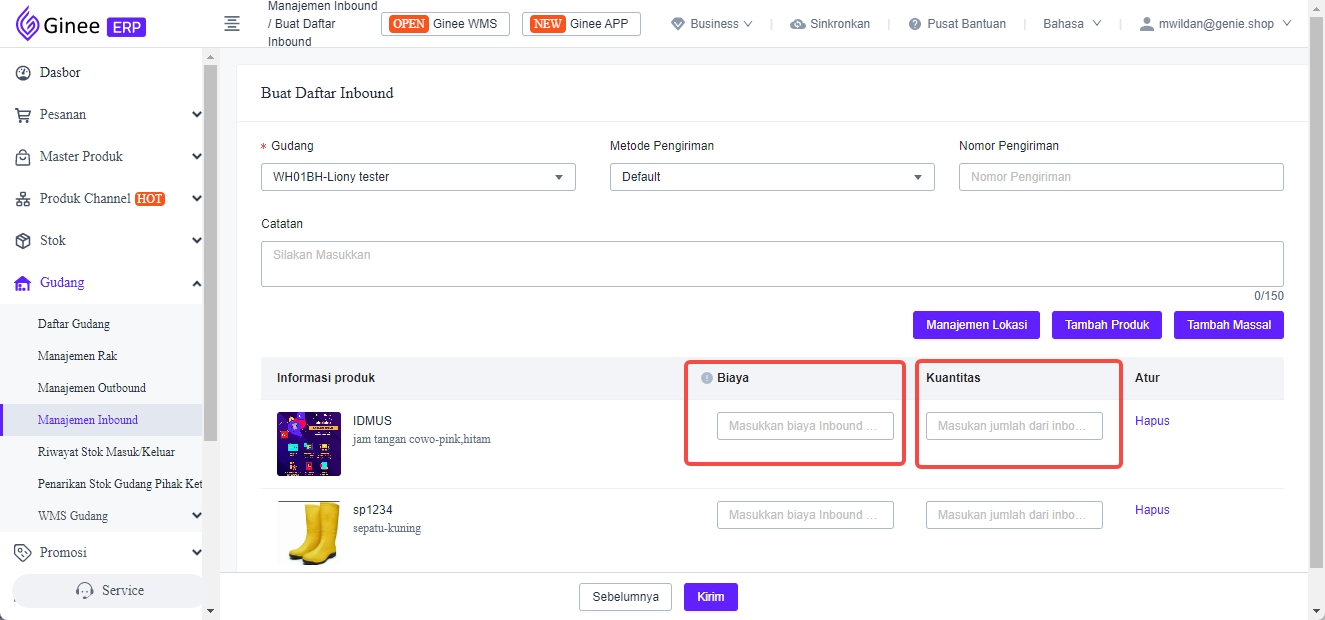Expand the Promosi menu chevron
The image size is (1325, 620).
pos(196,552)
